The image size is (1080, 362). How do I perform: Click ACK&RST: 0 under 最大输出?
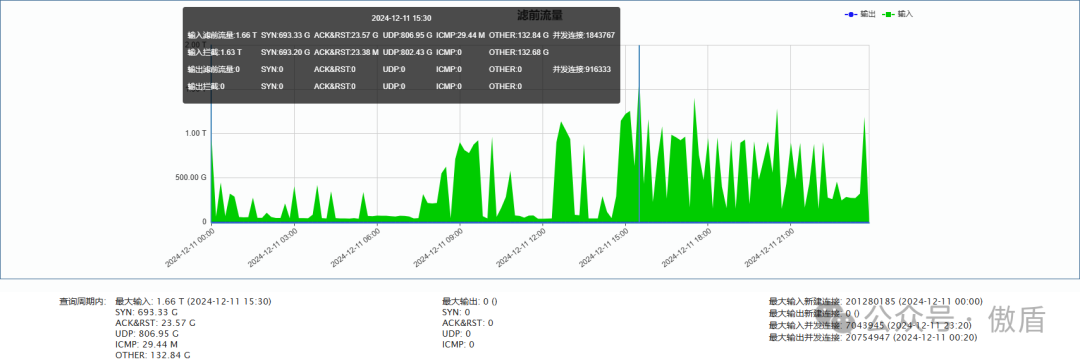(468, 323)
